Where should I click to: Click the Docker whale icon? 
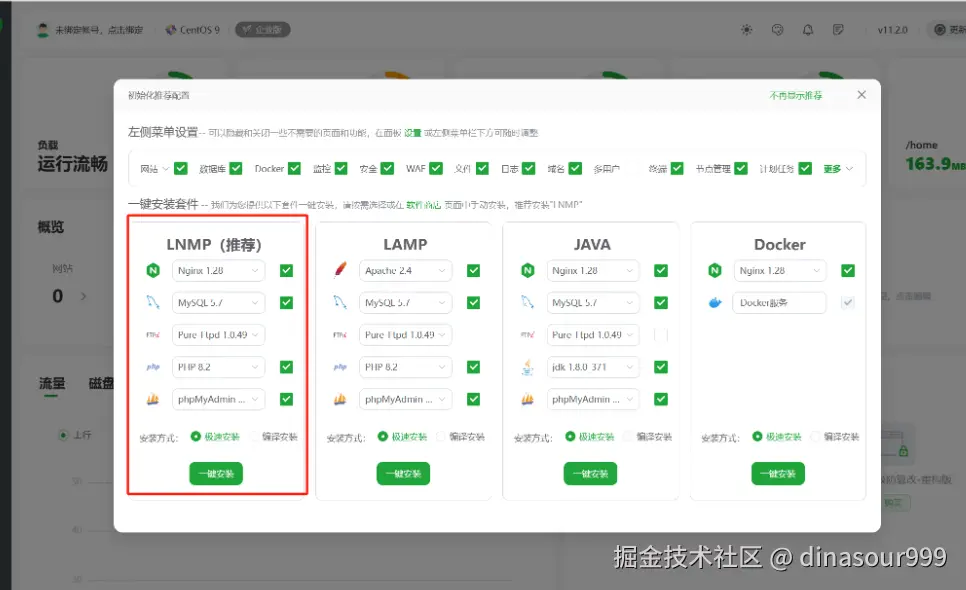715,302
